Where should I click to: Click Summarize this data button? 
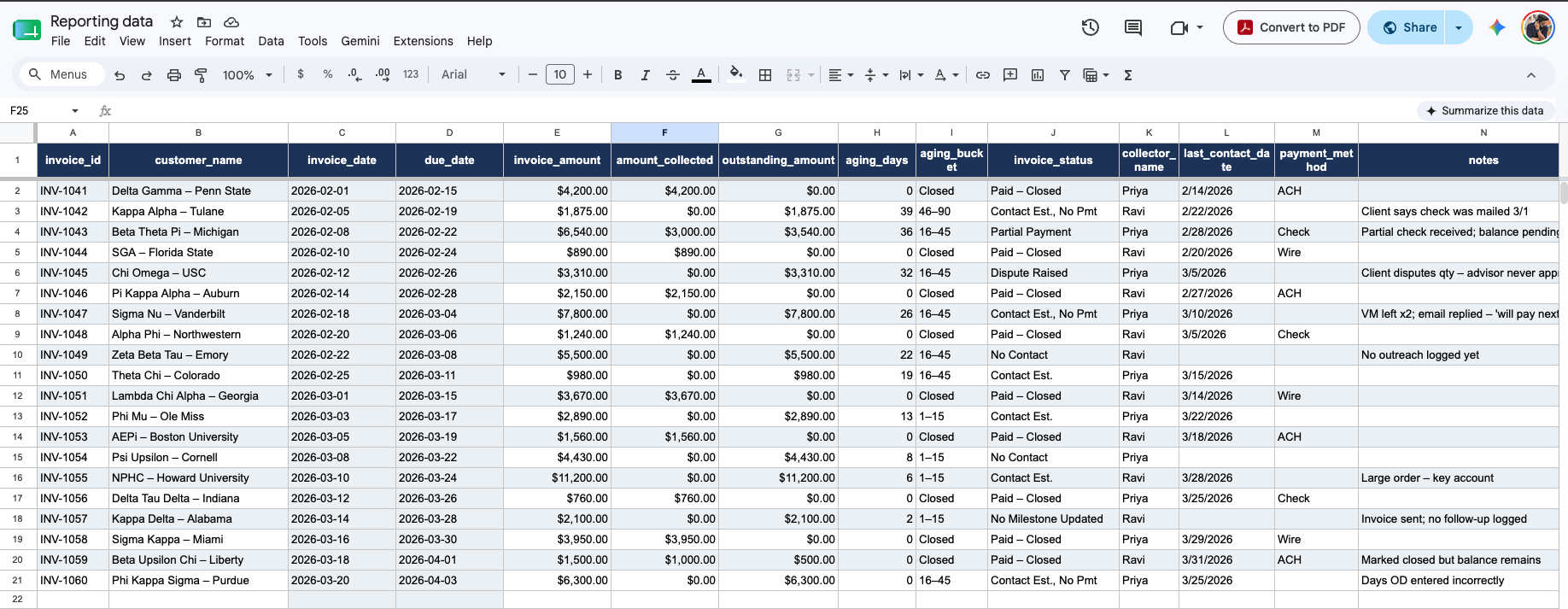pyautogui.click(x=1484, y=110)
